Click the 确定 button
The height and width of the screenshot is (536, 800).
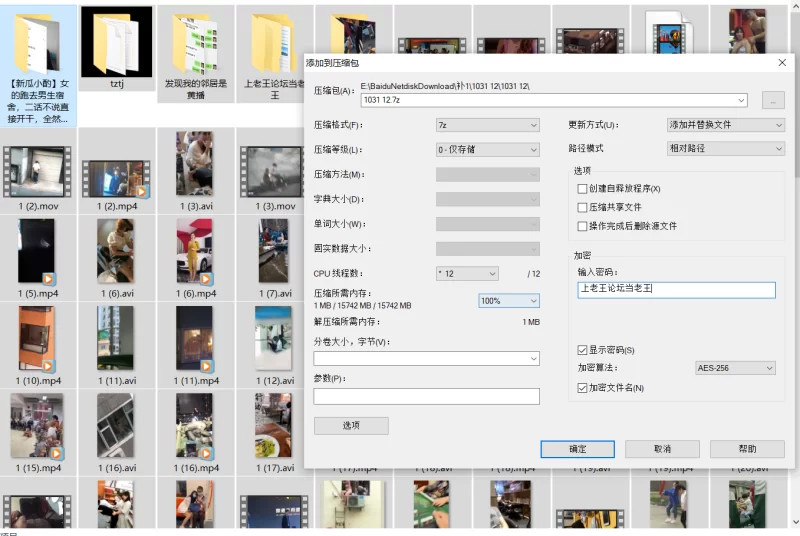tap(577, 449)
